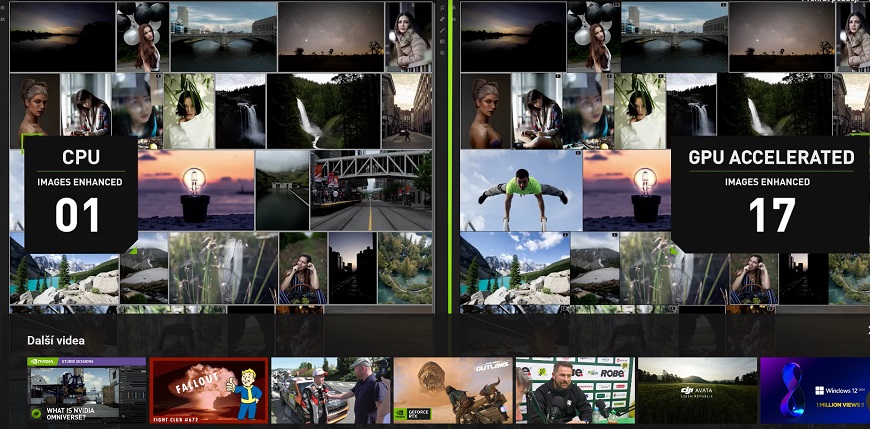The height and width of the screenshot is (429, 870).
Task: Select the dark lake sunset photo in the GPU panel
Action: (513, 37)
